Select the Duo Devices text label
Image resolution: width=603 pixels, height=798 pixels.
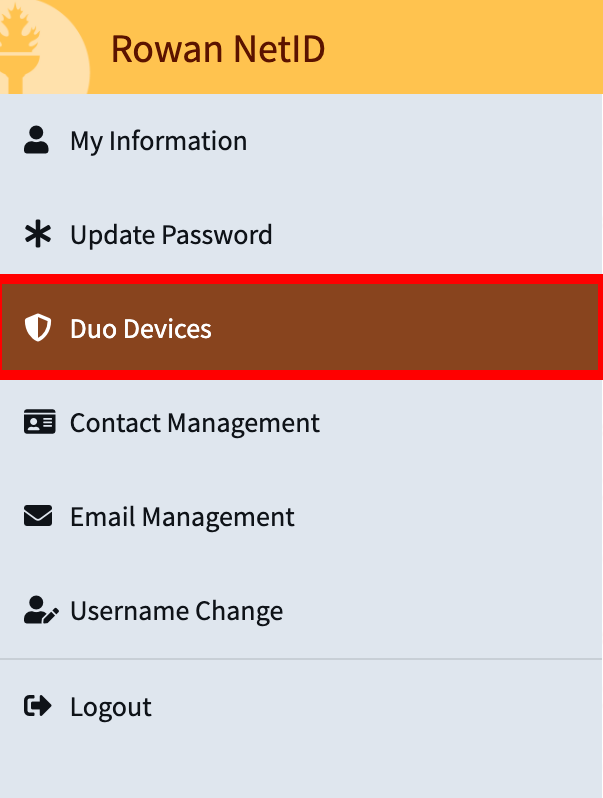pyautogui.click(x=141, y=329)
